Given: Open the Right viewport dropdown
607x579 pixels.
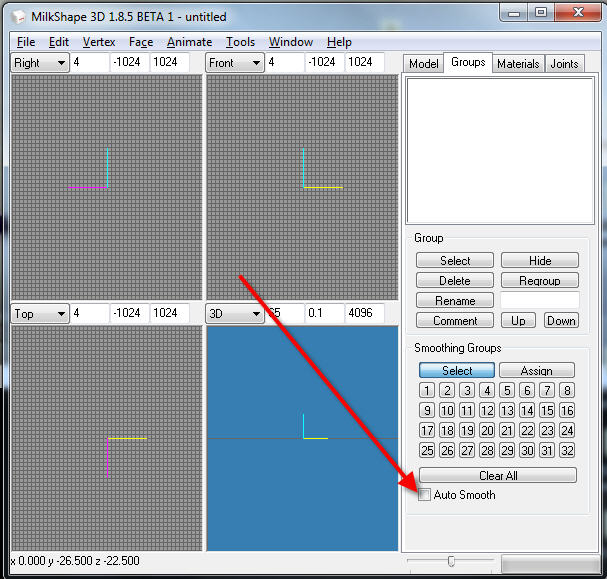Looking at the screenshot, I should pyautogui.click(x=40, y=62).
